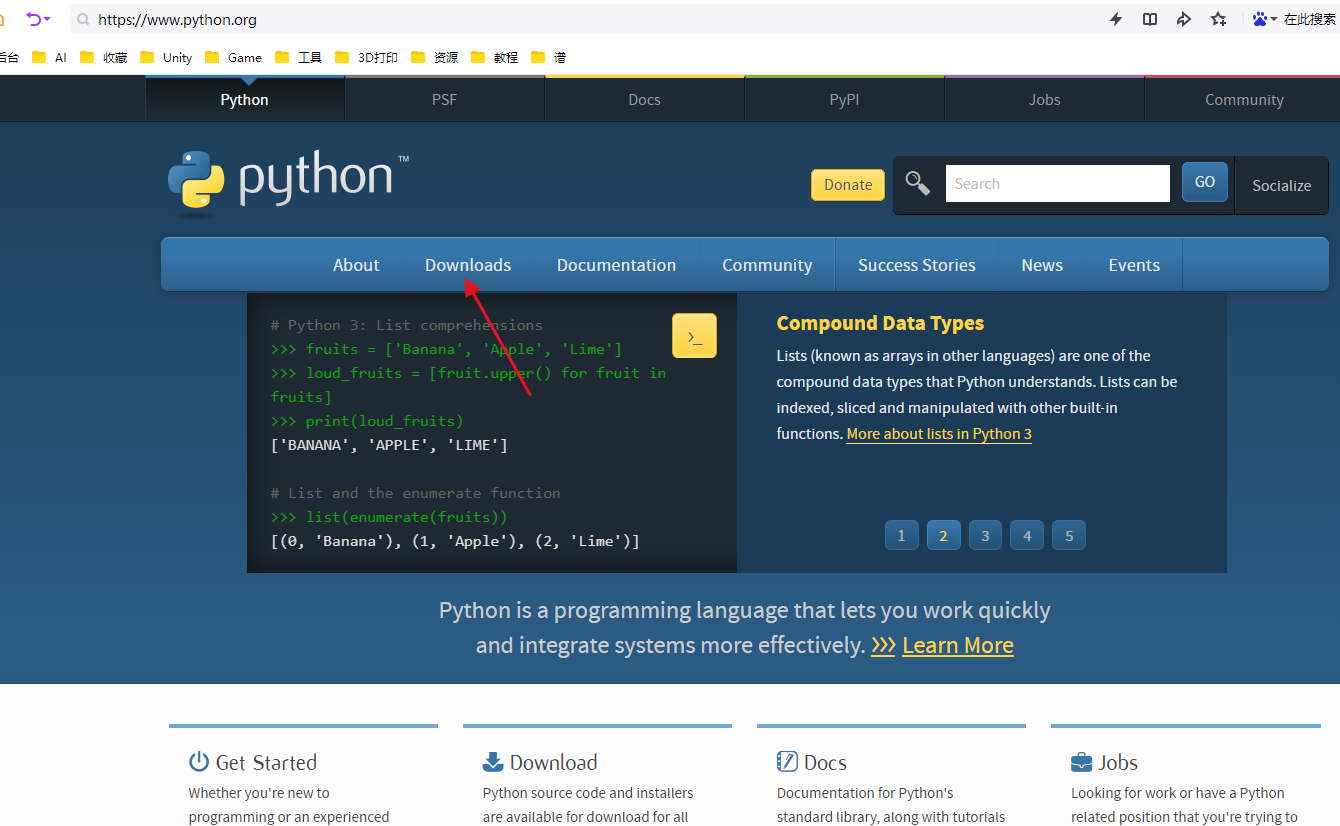Click the Jobs section heading text

(1118, 762)
